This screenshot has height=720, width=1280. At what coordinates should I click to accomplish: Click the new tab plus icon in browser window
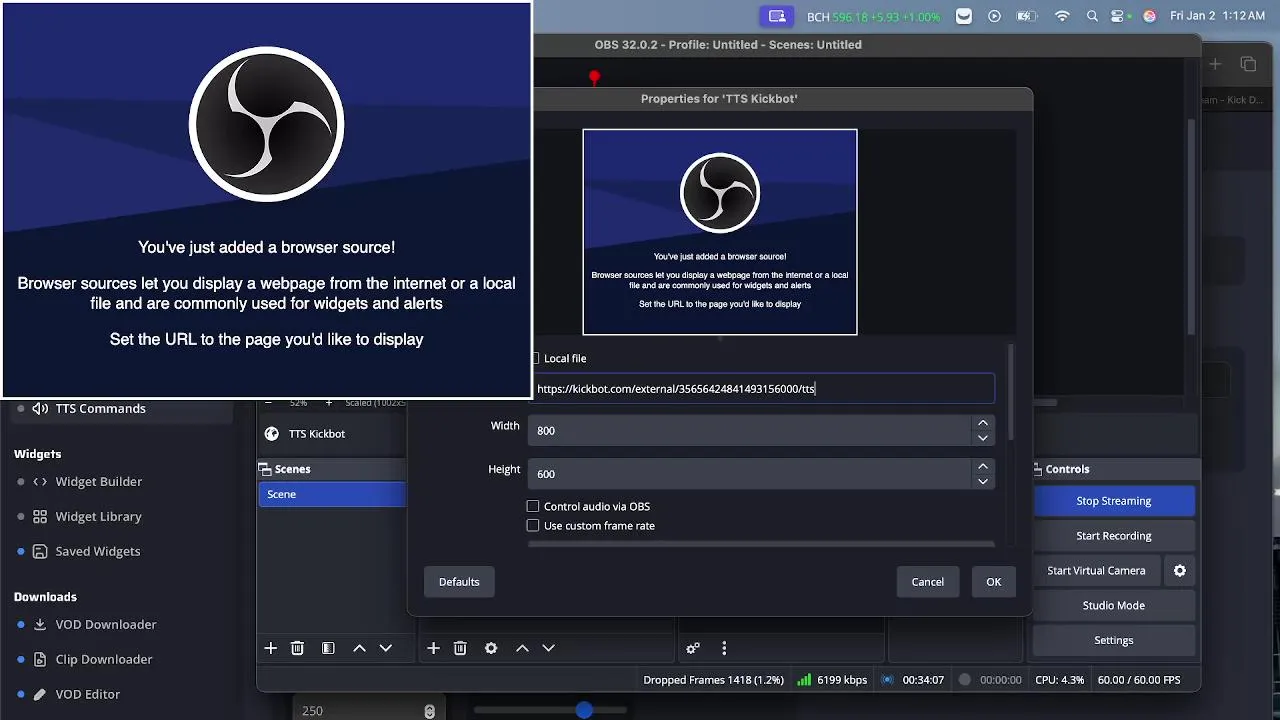(x=1215, y=64)
